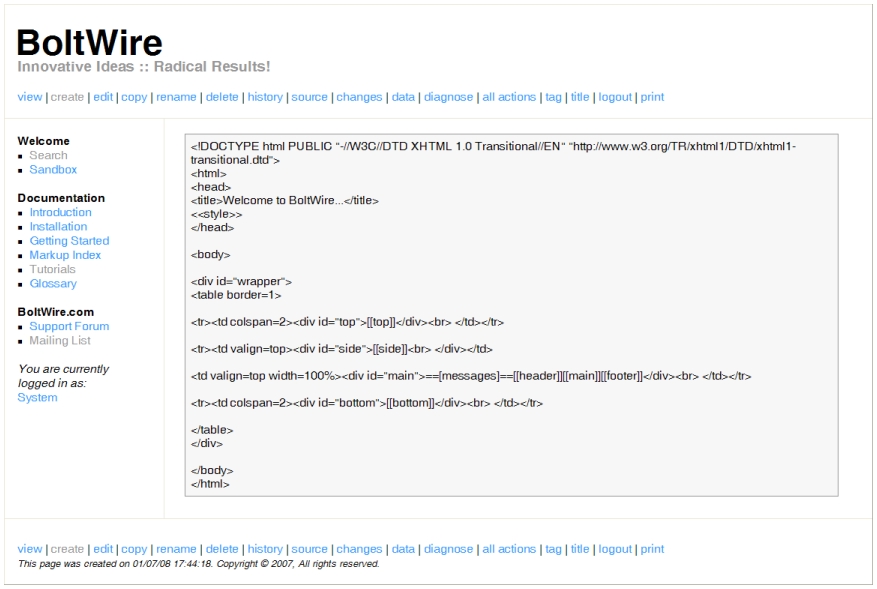
Task: Show all actions from the header bar
Action: click(509, 97)
